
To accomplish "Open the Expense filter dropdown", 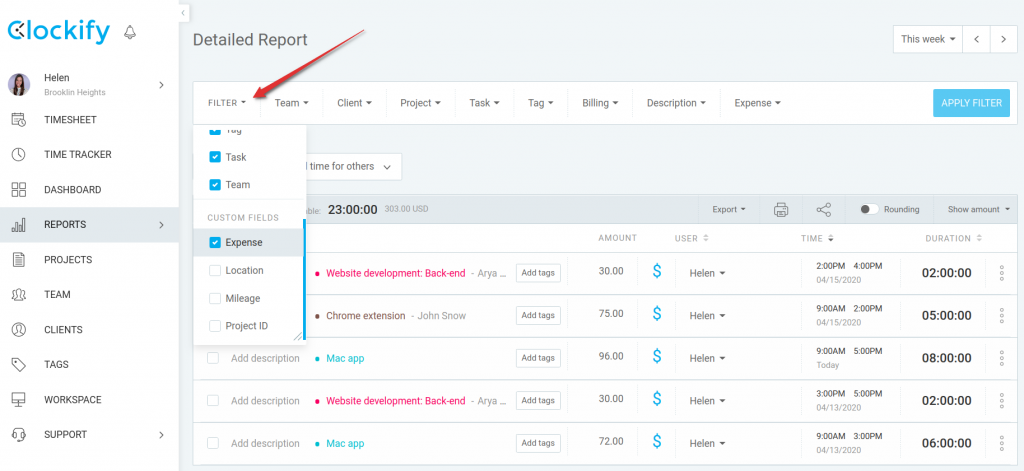I will tap(758, 103).
